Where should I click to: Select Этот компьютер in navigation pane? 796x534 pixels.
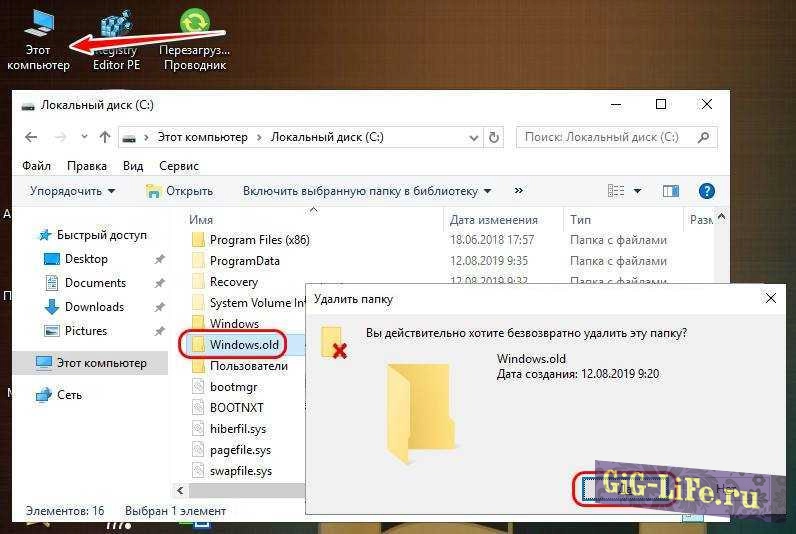click(x=90, y=363)
